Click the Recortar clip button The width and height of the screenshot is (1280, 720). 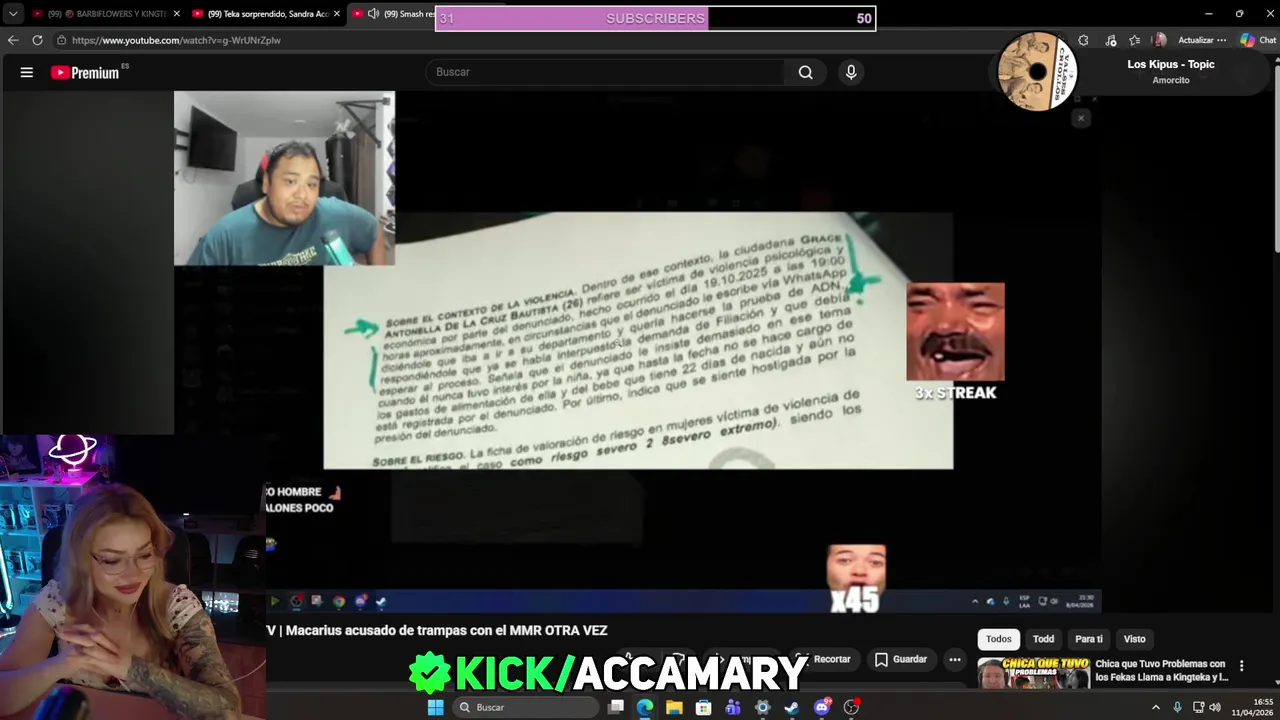pos(826,659)
